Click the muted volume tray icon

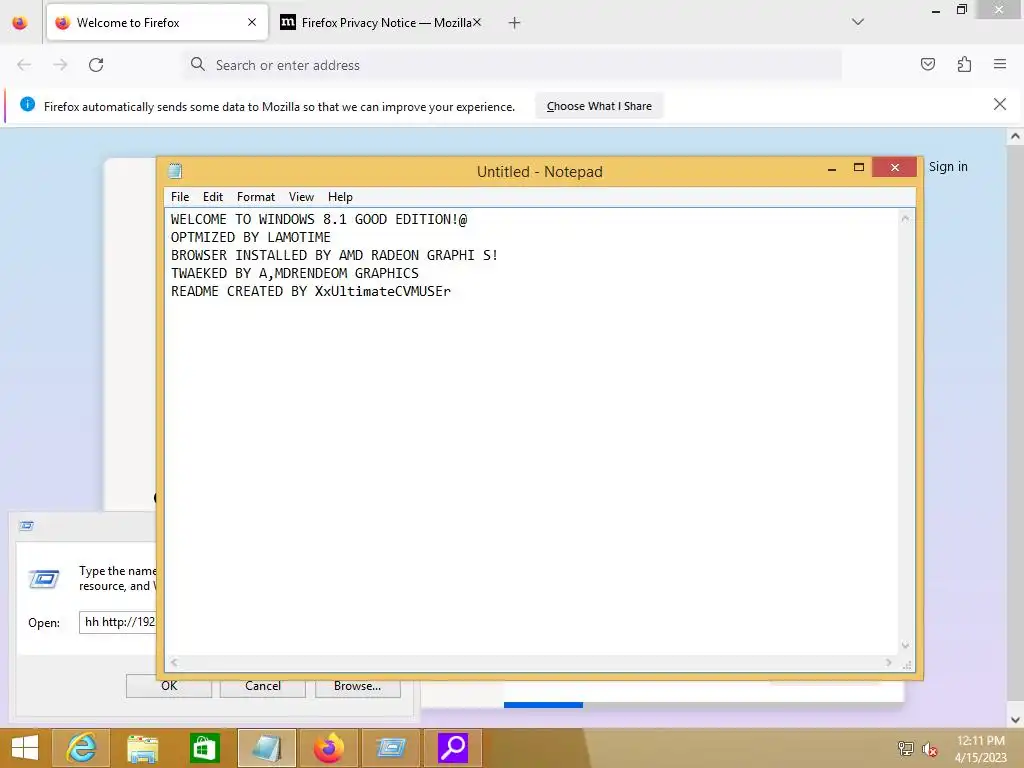pos(929,748)
